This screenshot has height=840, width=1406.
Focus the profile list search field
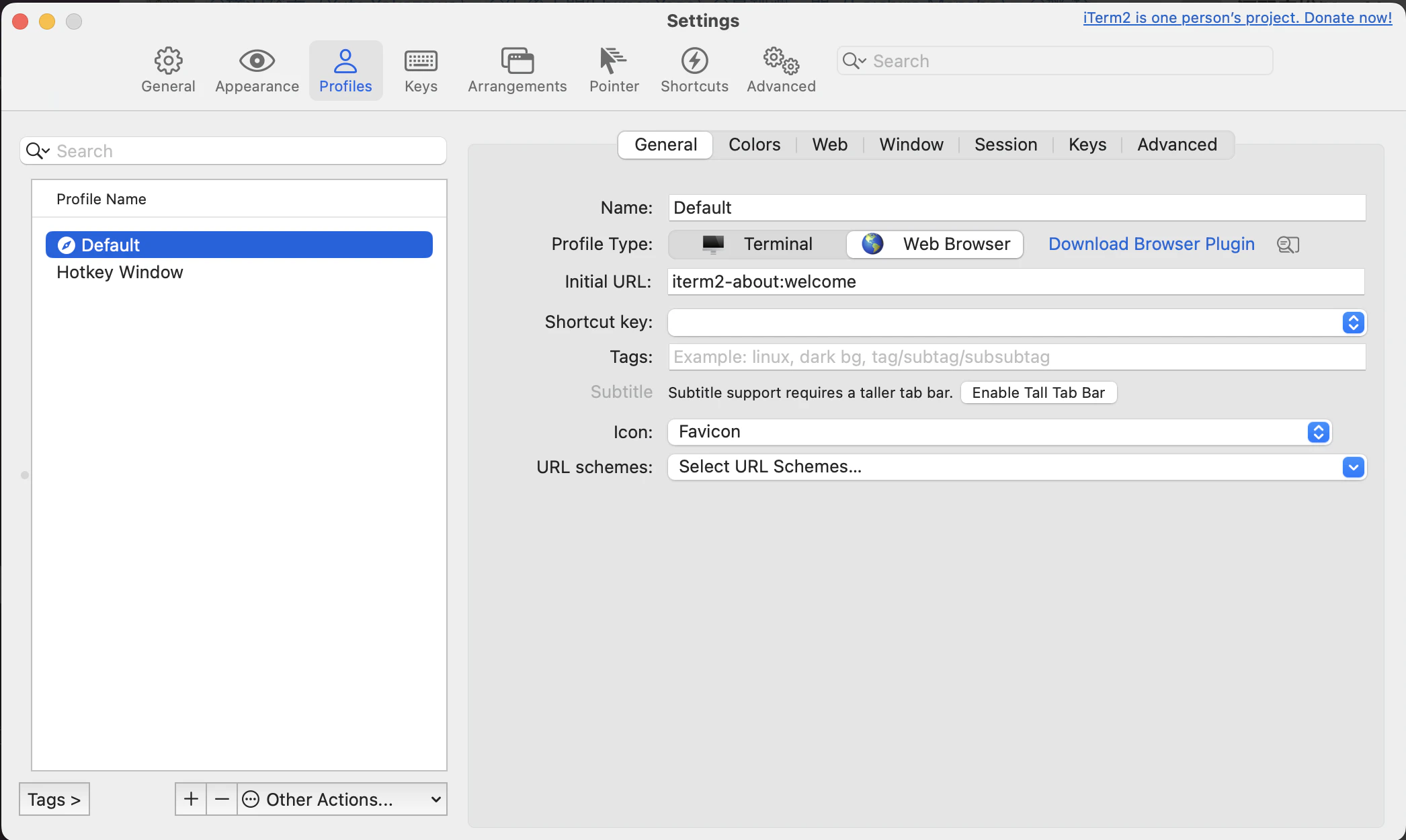click(233, 151)
